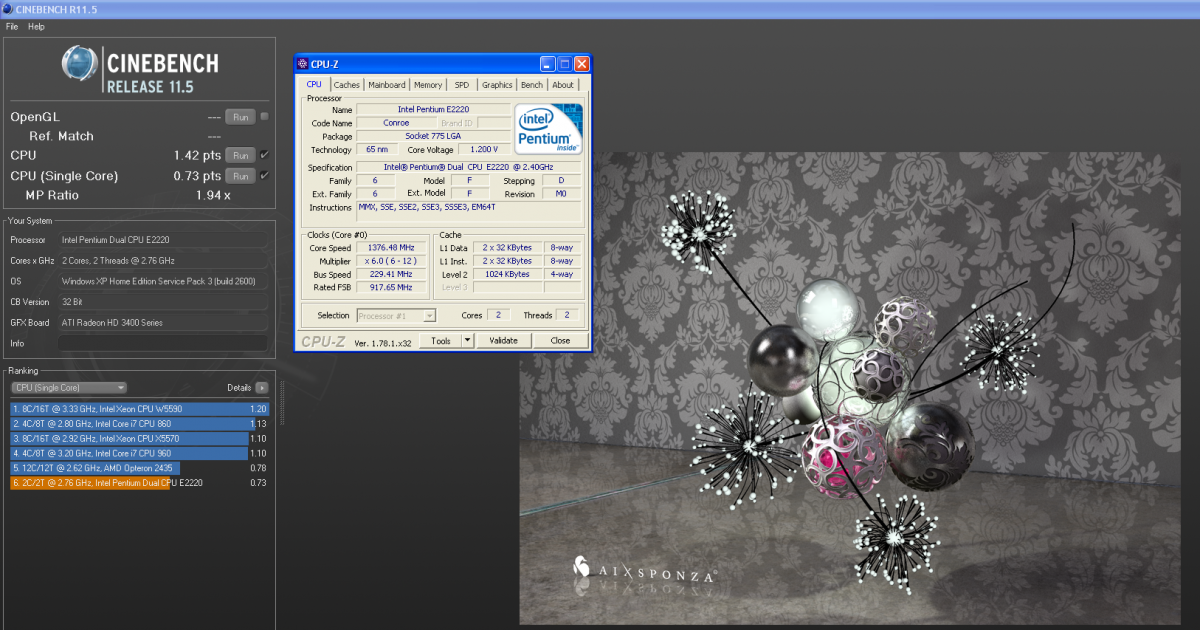
Task: Maximize the CPU-Z window
Action: tap(564, 64)
